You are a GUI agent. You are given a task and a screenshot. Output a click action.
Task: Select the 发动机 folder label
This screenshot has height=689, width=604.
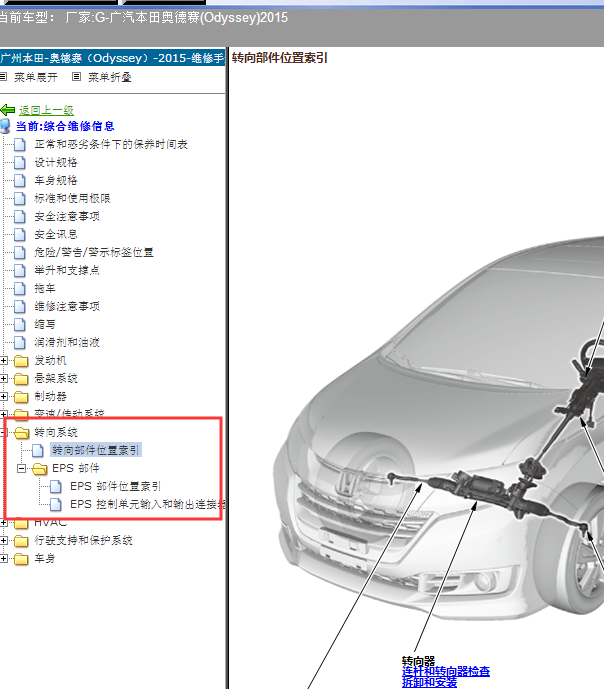[51, 360]
